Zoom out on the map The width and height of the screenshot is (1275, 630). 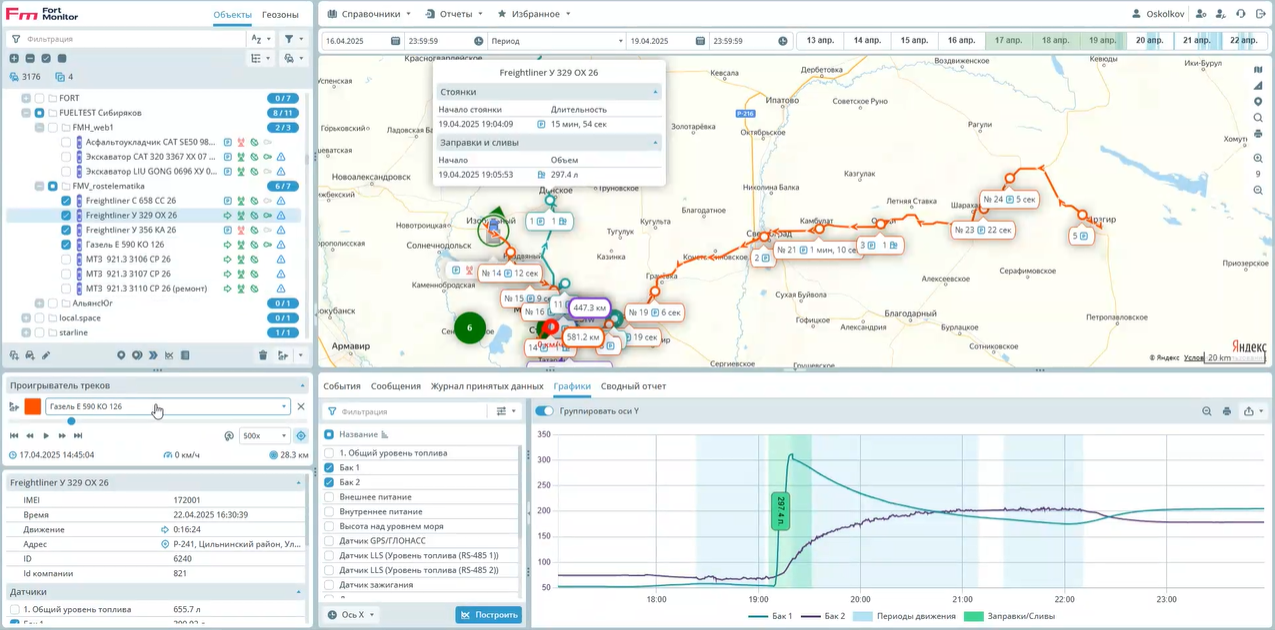(x=1258, y=190)
